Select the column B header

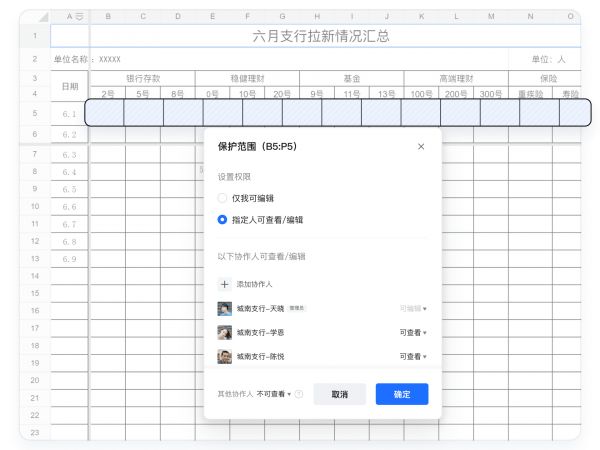(108, 17)
